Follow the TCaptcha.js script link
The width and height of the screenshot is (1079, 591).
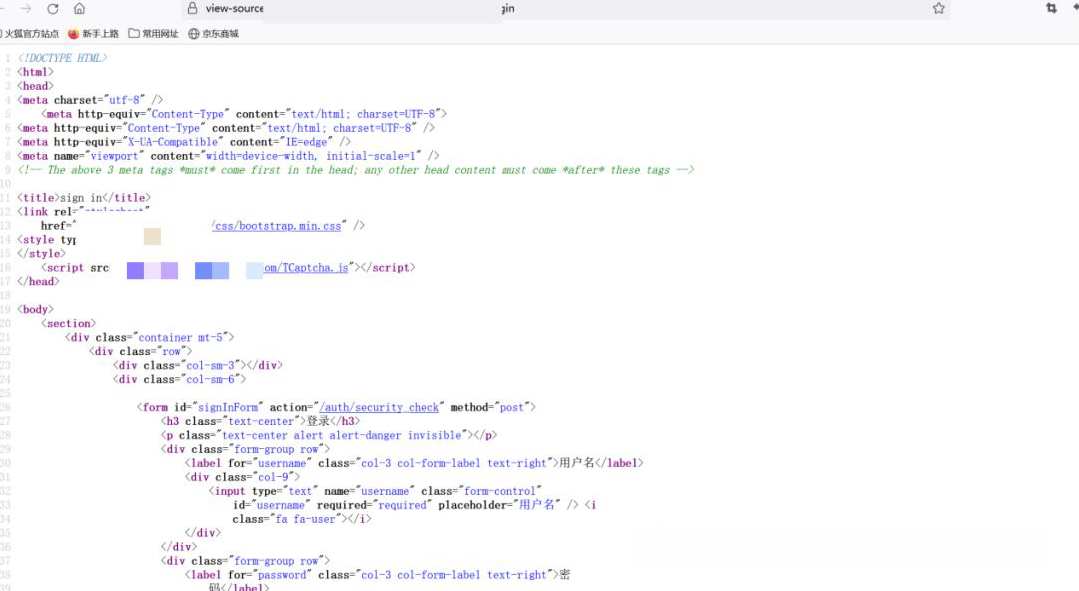[x=306, y=268]
